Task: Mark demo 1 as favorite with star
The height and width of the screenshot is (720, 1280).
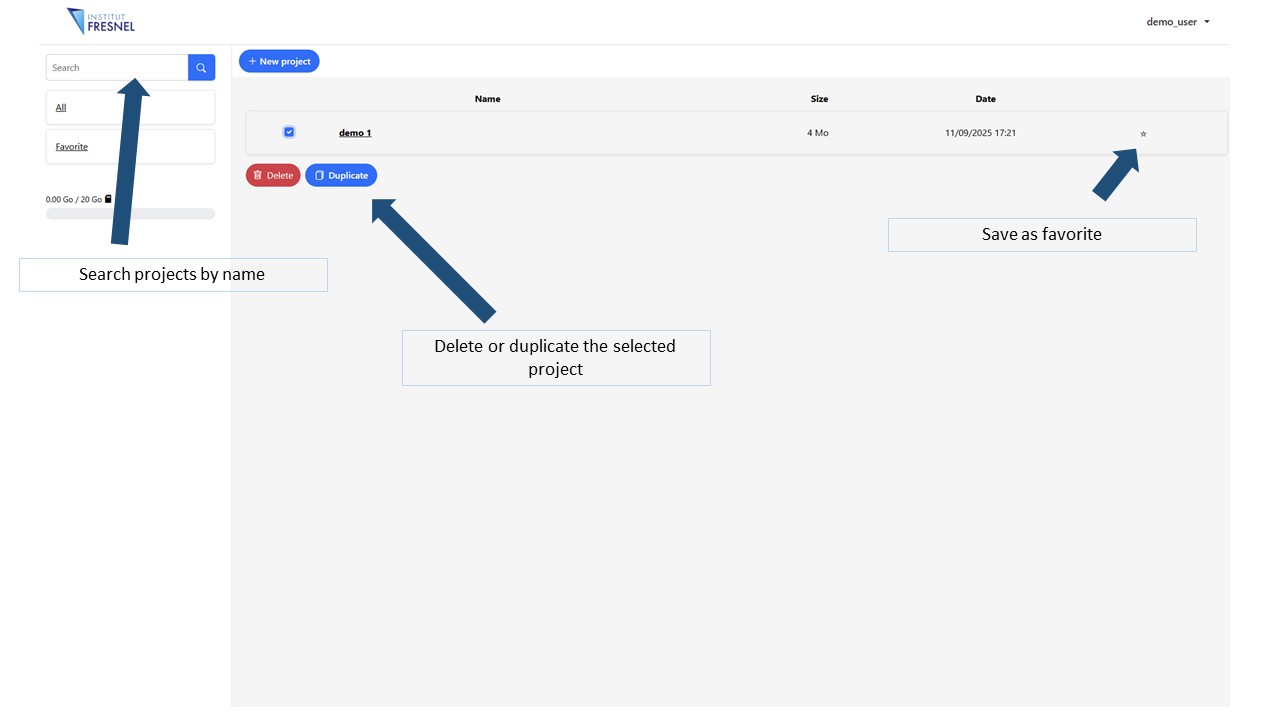Action: tap(1143, 134)
